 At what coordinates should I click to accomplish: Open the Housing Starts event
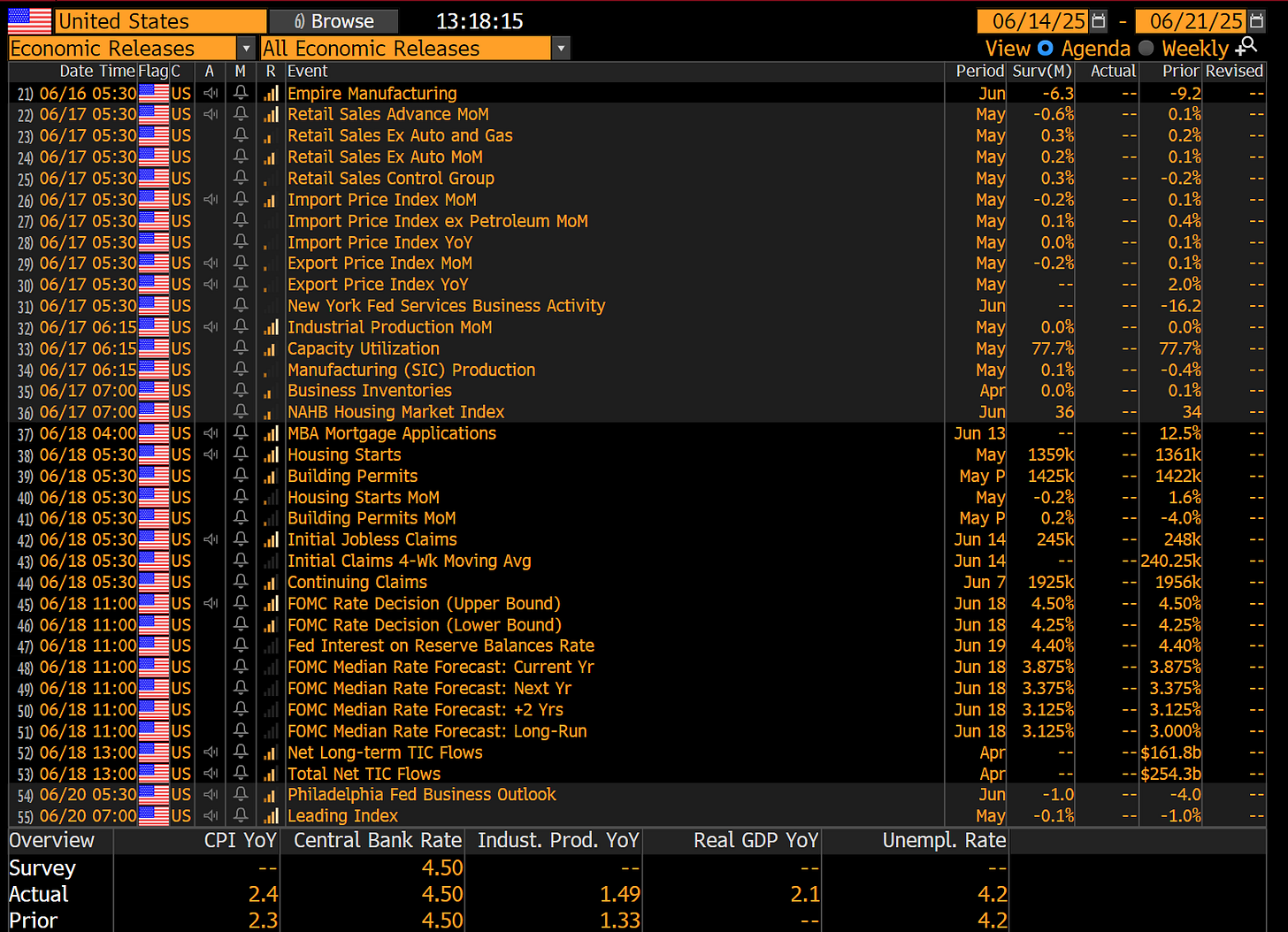pos(344,455)
